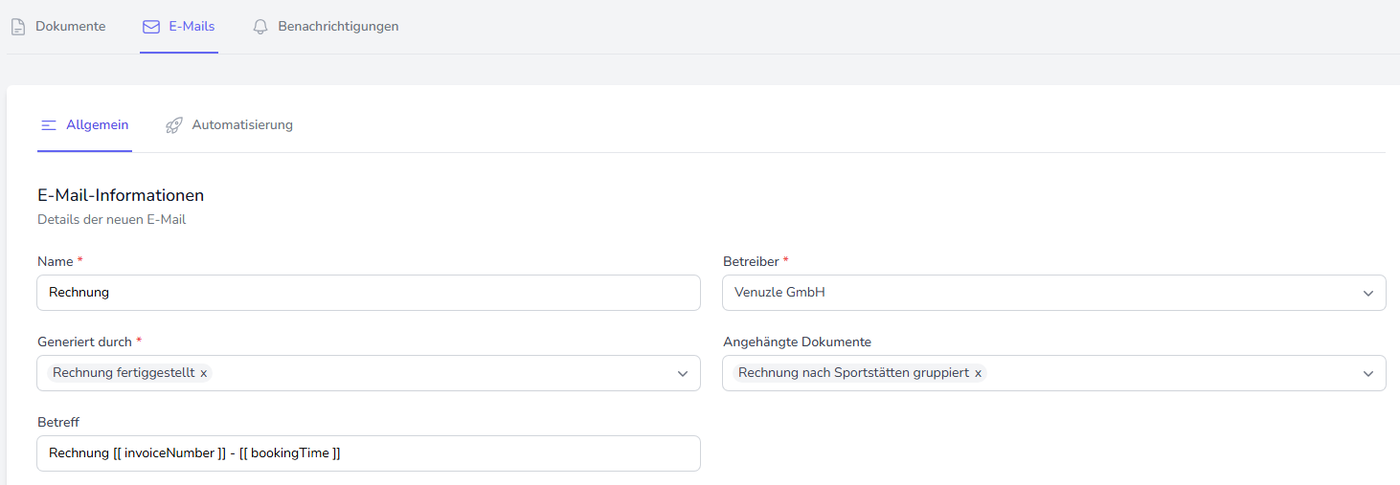Select the E-Mails tab text
Image resolution: width=1400 pixels, height=485 pixels.
(192, 27)
